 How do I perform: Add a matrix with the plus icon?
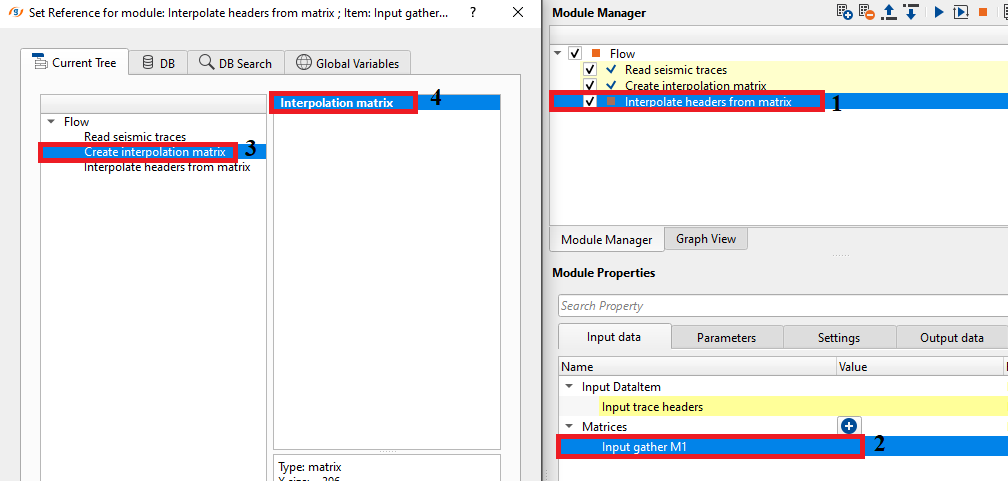click(850, 426)
